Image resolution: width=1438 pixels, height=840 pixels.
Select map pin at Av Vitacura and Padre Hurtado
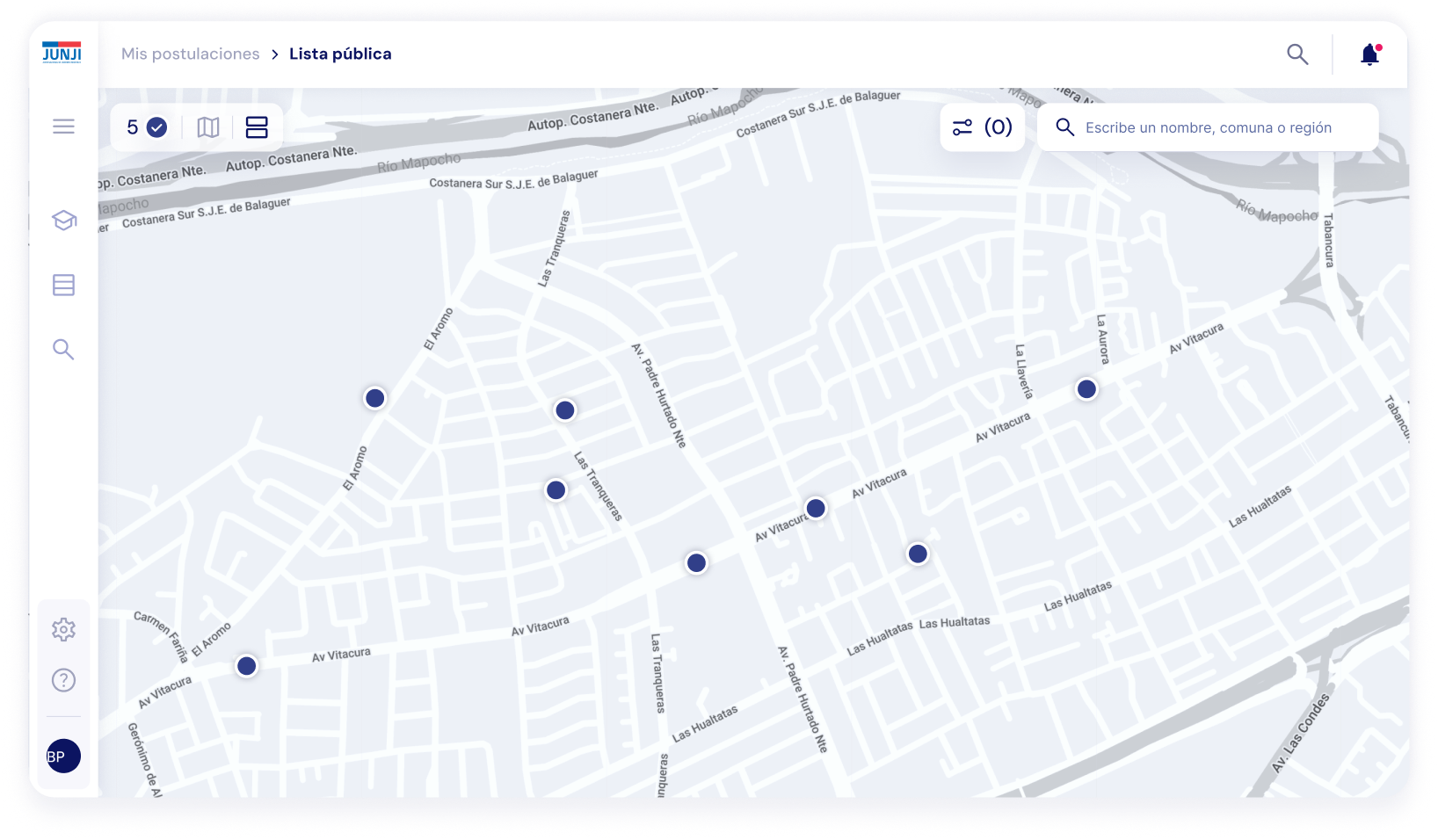click(816, 508)
